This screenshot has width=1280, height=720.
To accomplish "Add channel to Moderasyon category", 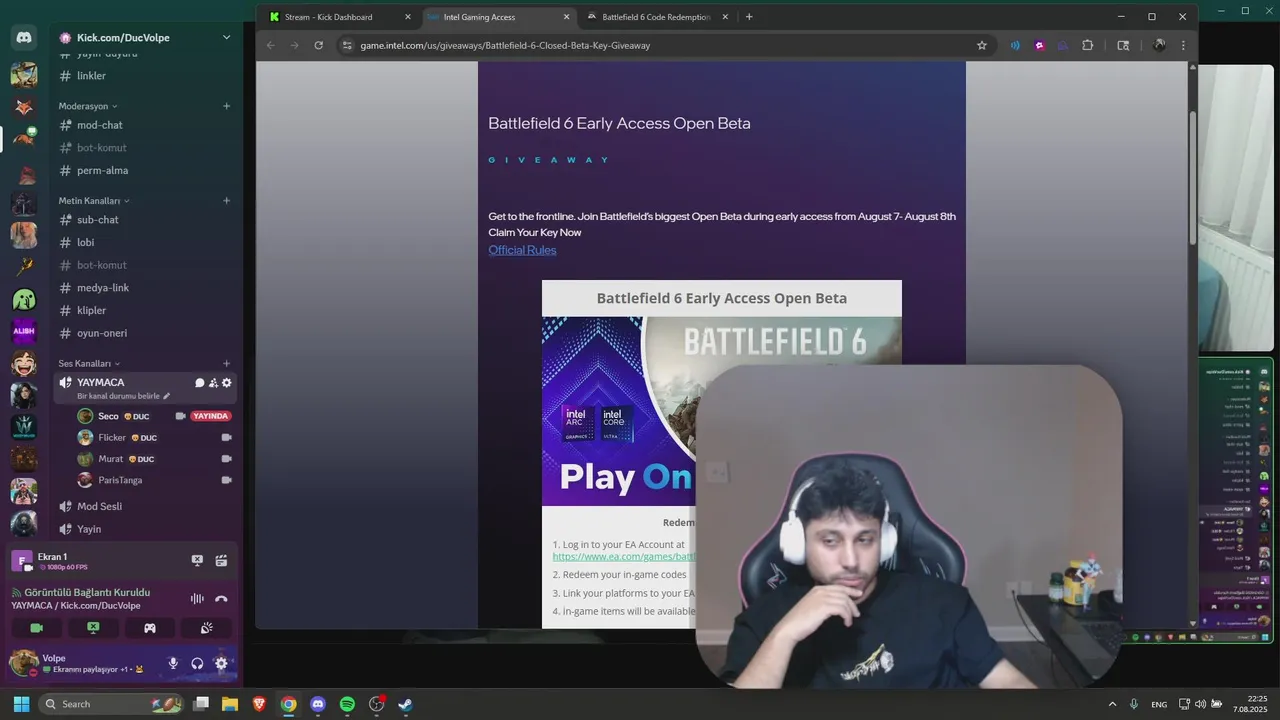I will coord(227,106).
